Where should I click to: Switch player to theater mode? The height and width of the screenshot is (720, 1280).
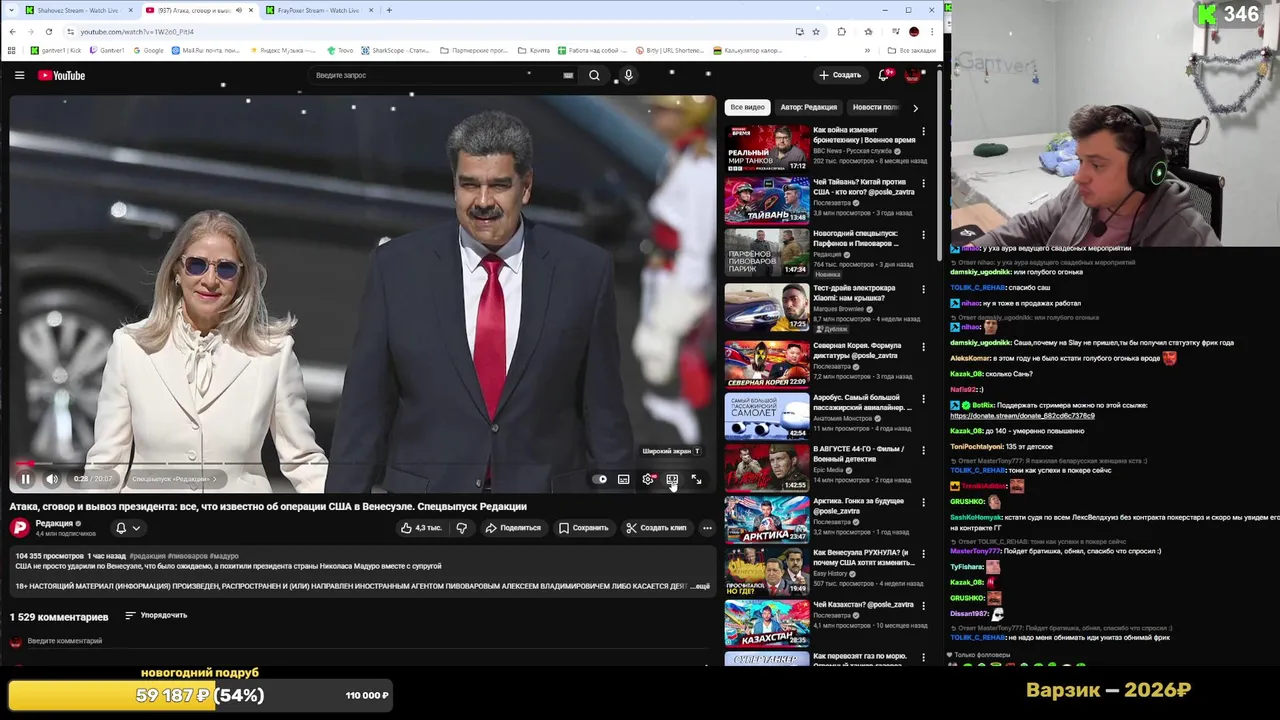672,479
